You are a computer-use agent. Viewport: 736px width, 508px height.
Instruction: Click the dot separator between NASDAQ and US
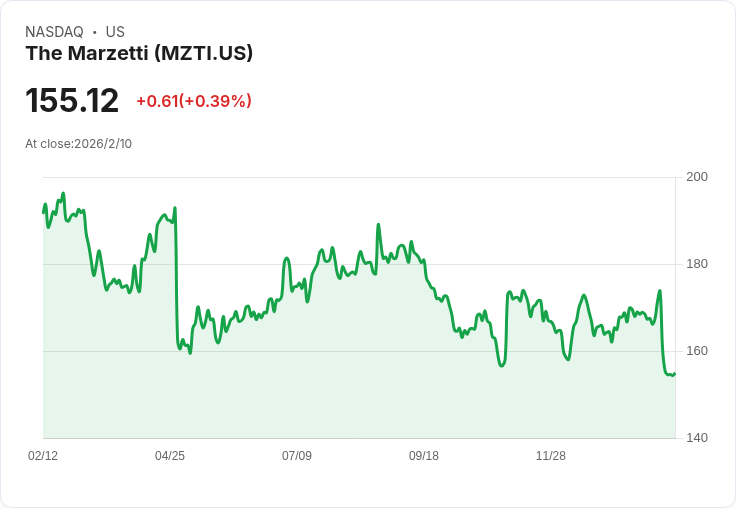(x=95, y=32)
